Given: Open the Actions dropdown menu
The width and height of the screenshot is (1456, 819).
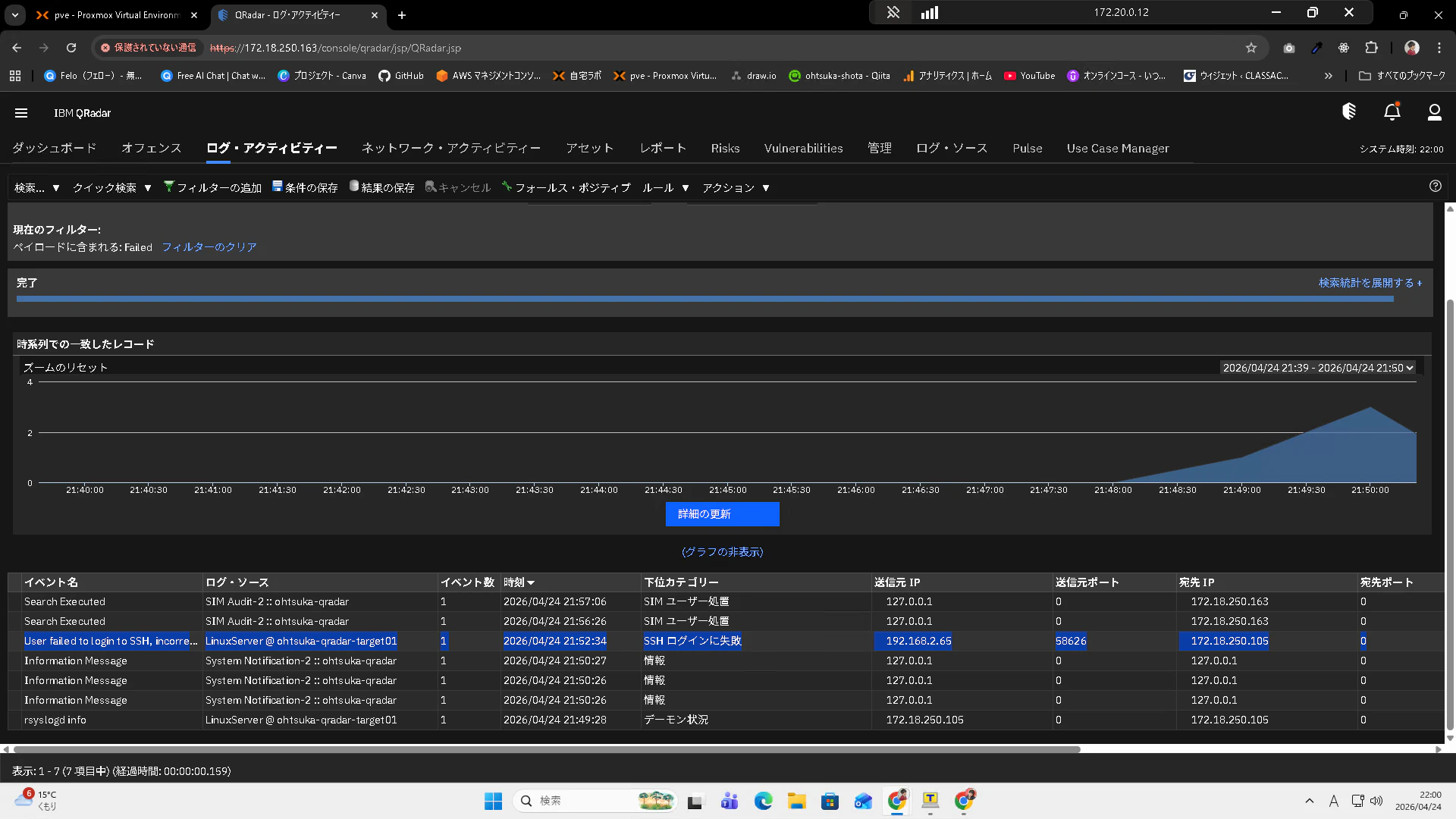Looking at the screenshot, I should [x=735, y=187].
